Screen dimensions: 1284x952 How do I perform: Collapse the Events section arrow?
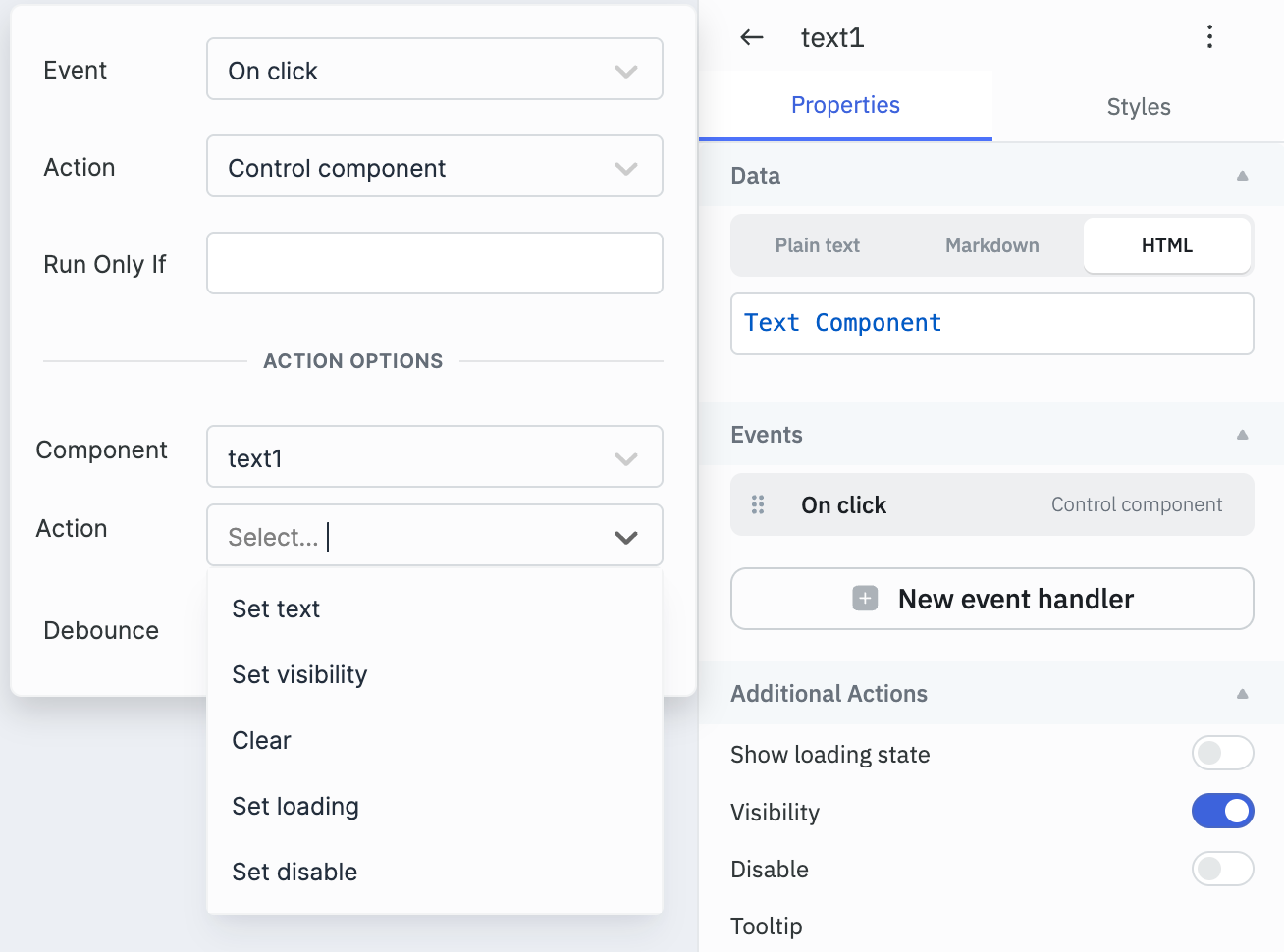pyautogui.click(x=1242, y=435)
